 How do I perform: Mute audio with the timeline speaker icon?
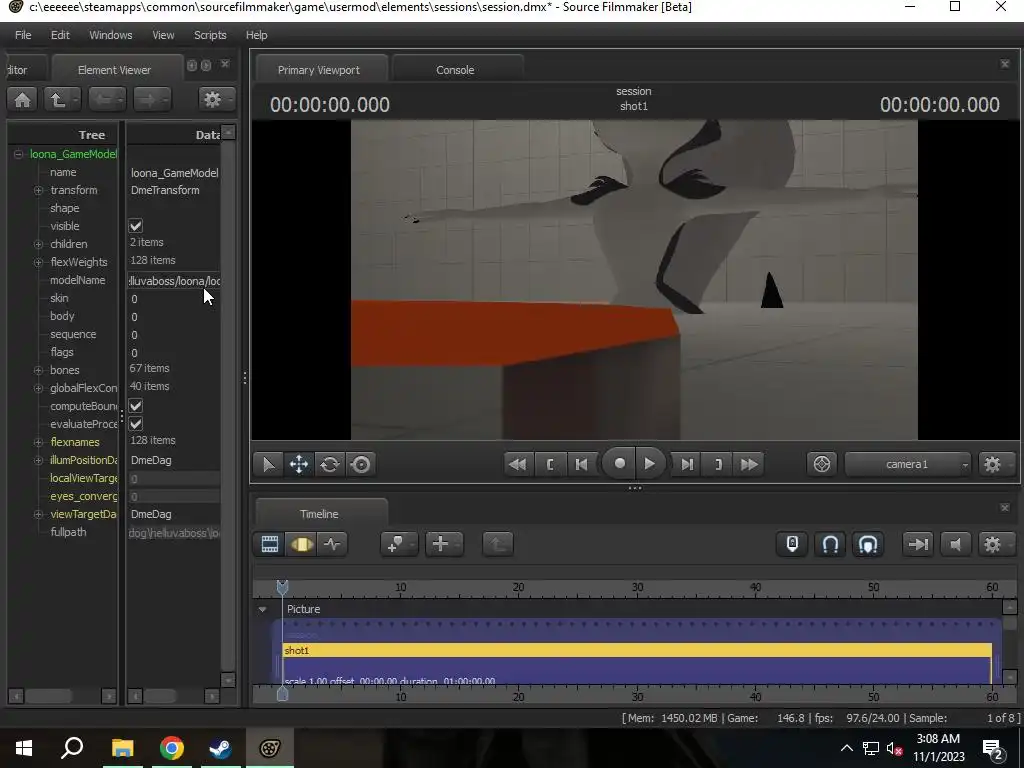click(x=955, y=544)
